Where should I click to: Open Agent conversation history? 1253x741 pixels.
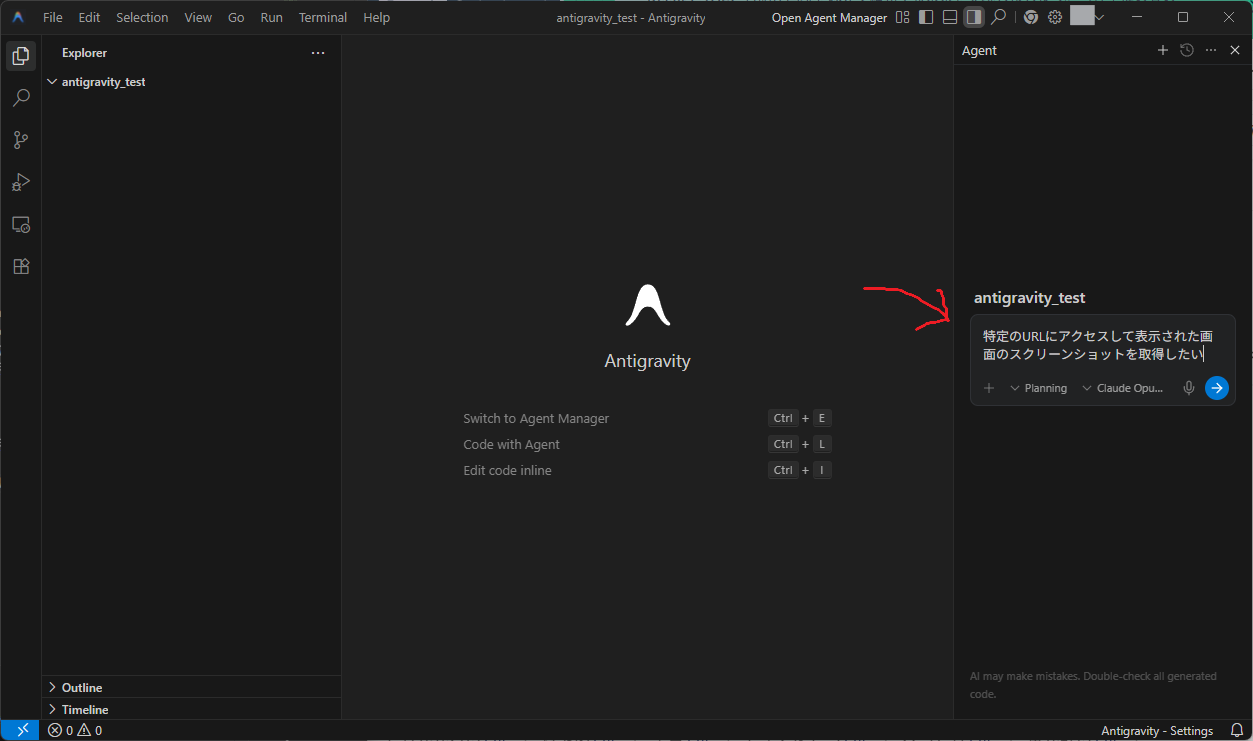tap(1187, 50)
